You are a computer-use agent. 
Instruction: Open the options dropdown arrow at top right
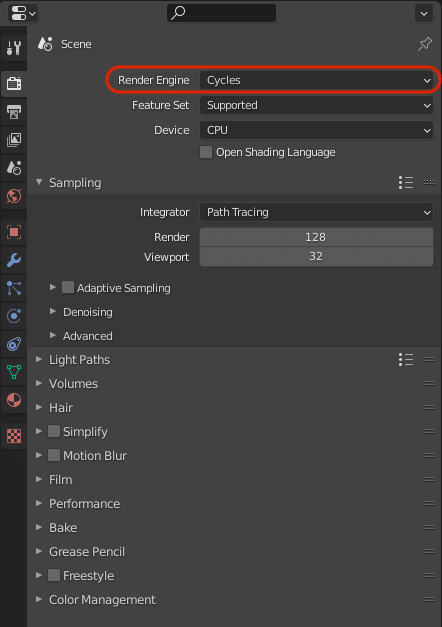[424, 13]
